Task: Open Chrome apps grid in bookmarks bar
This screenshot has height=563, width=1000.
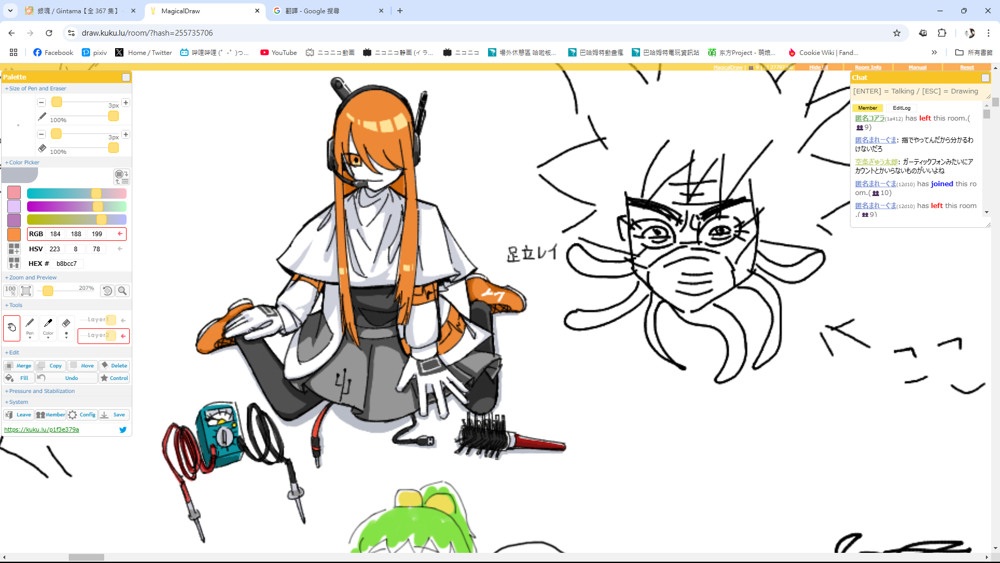Action: [13, 52]
